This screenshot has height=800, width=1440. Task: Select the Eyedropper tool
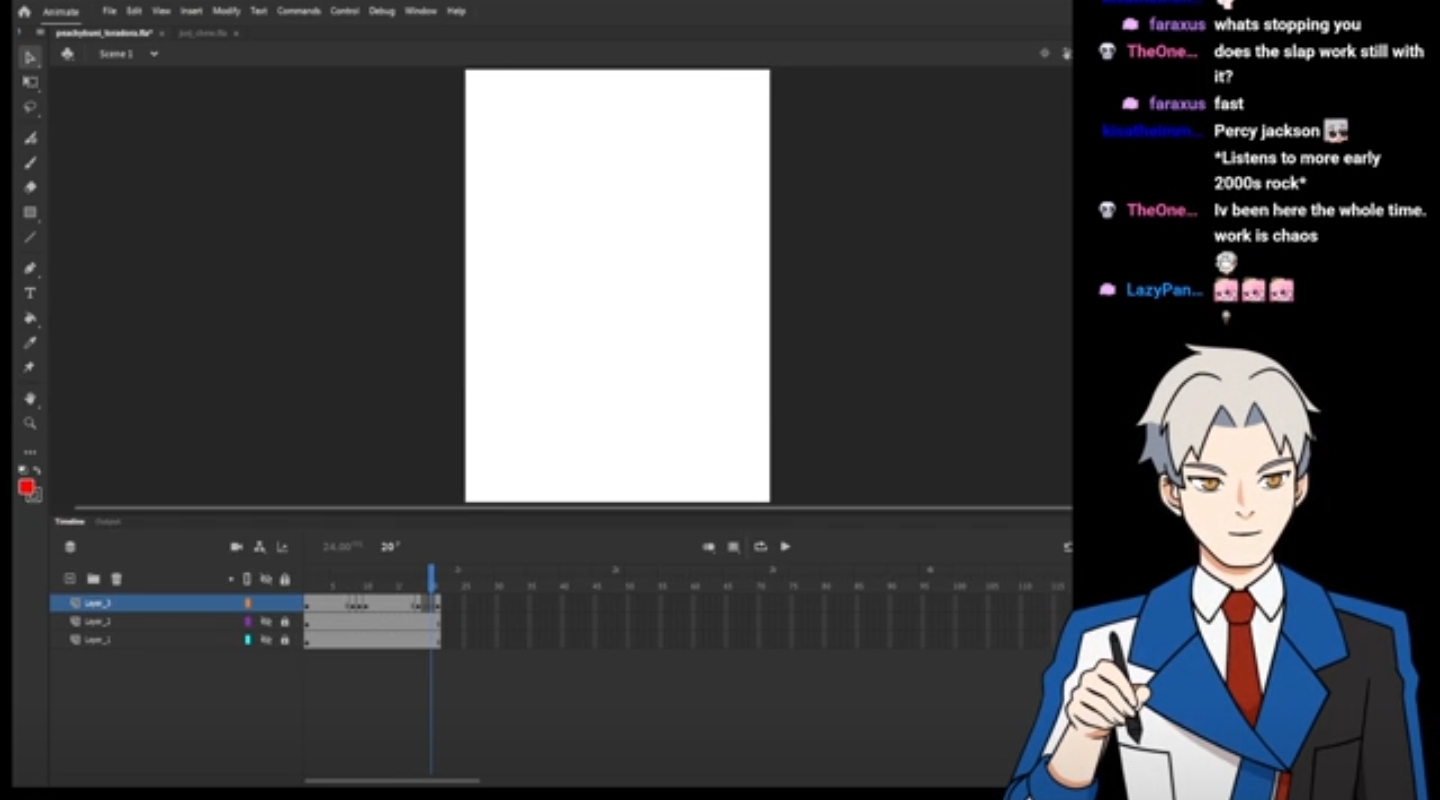coord(30,343)
